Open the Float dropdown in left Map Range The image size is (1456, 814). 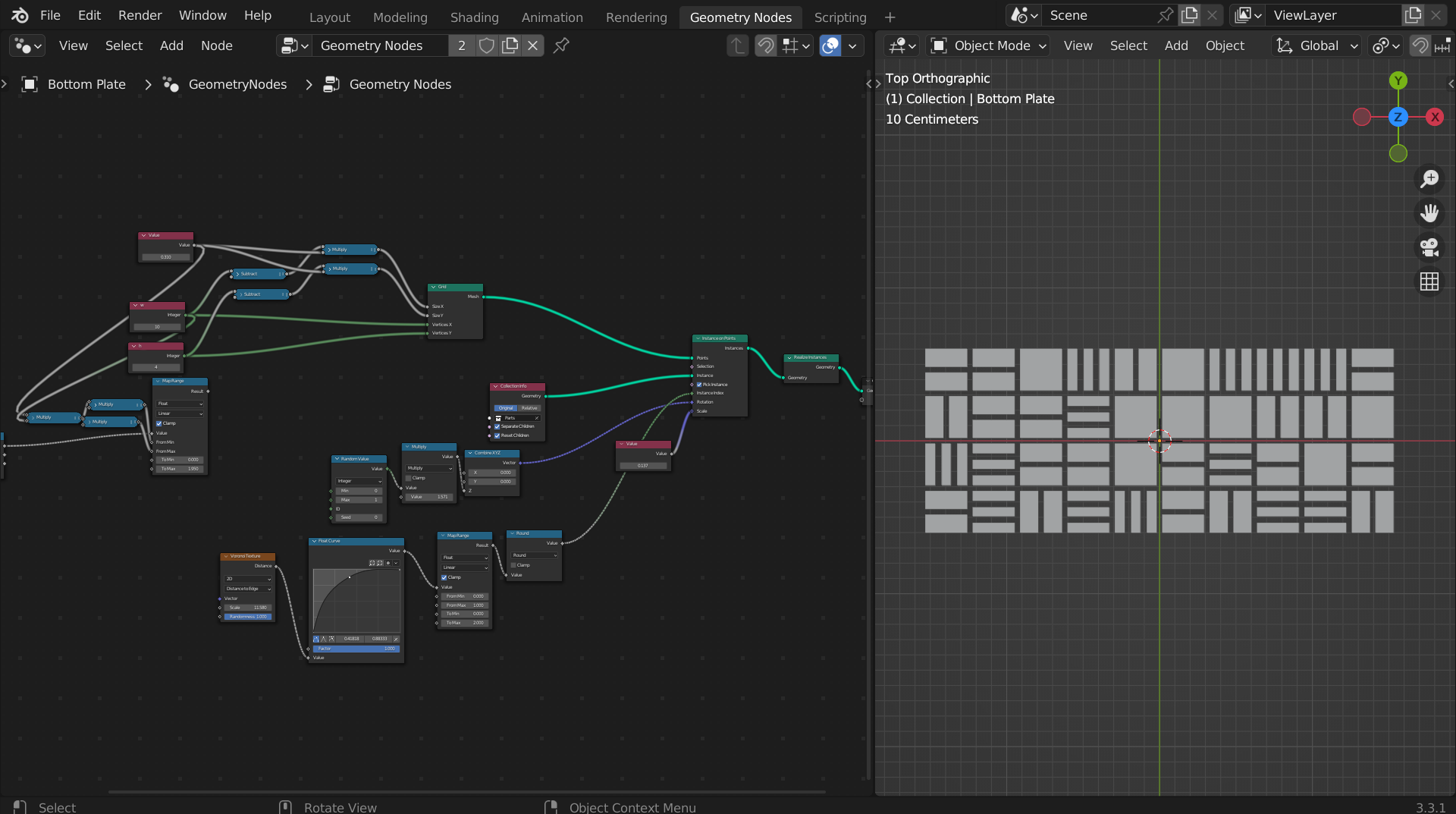180,404
